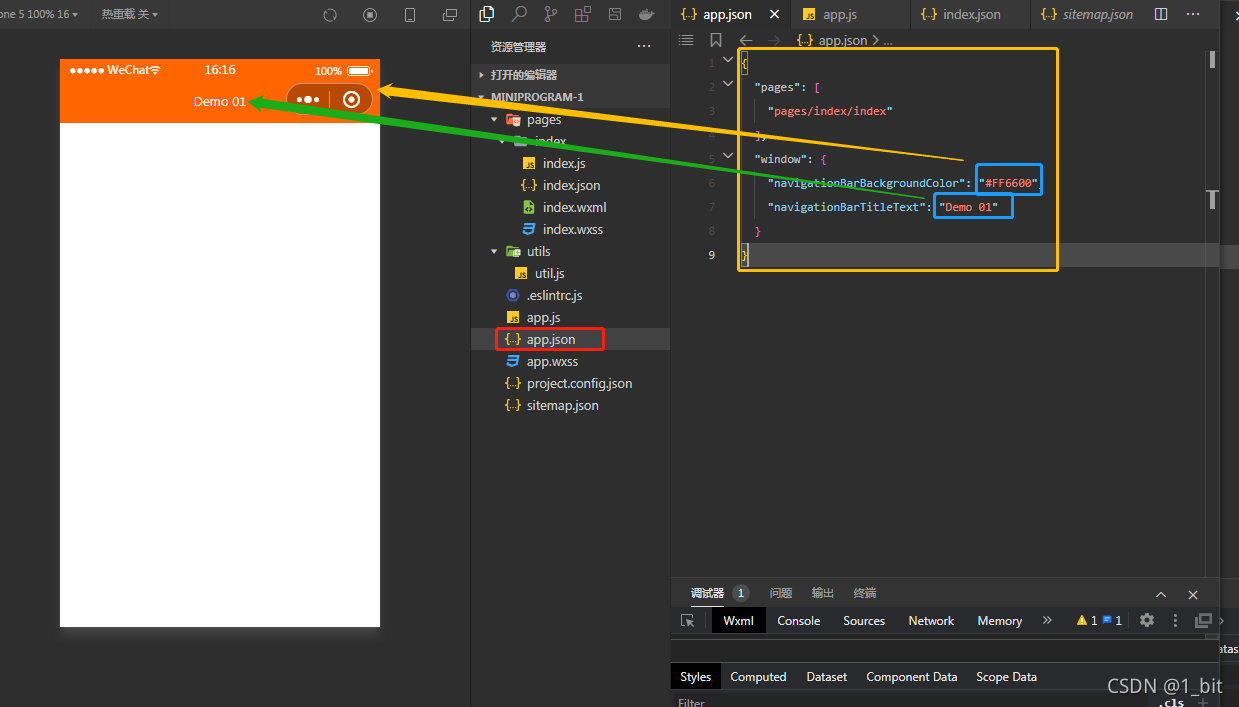Fold code at editor line 1
Viewport: 1239px width, 707px height.
coord(728,60)
